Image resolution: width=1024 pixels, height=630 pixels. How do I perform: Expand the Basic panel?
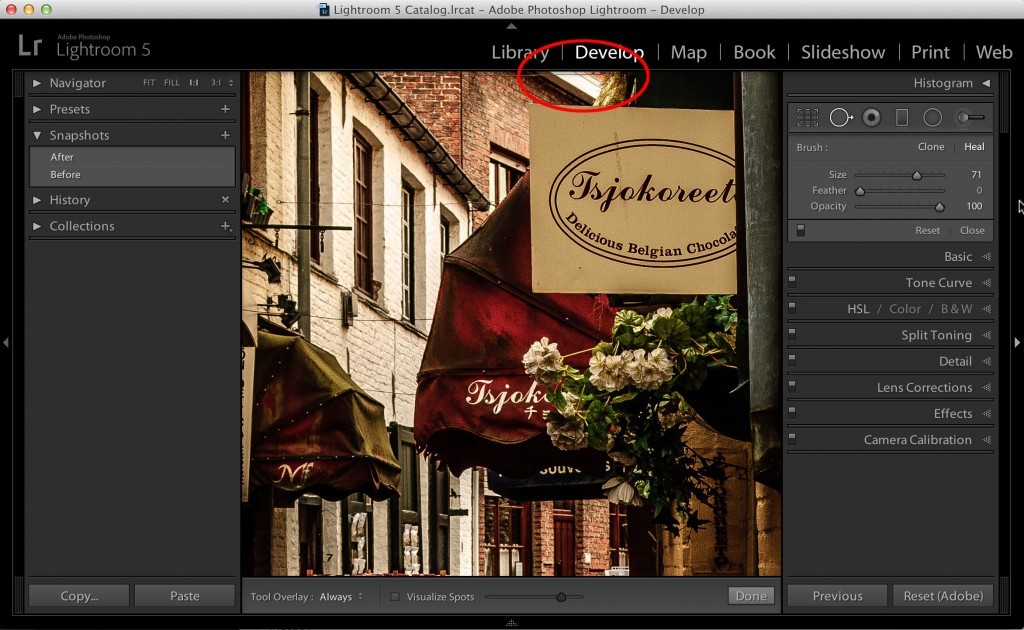point(987,257)
